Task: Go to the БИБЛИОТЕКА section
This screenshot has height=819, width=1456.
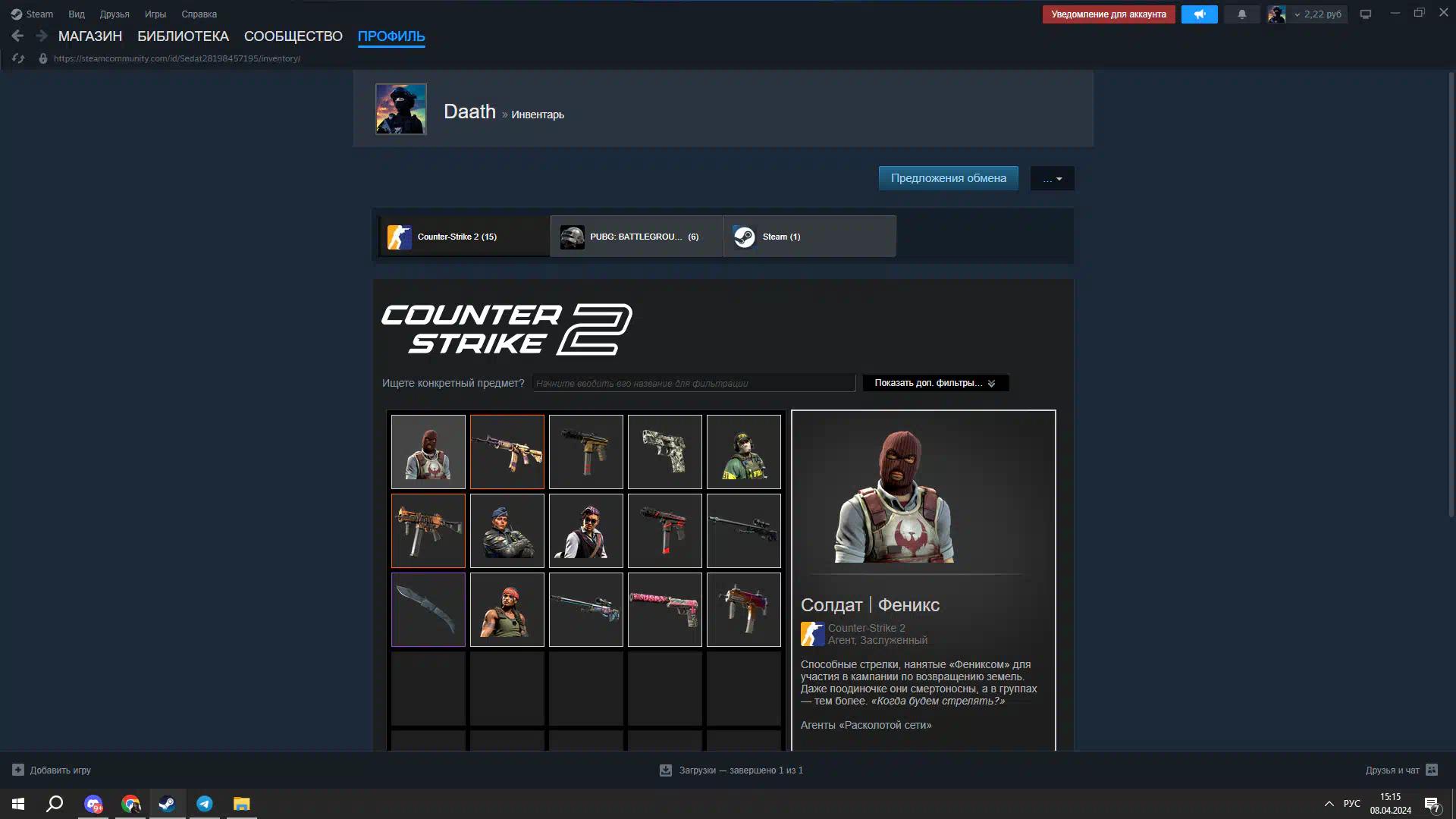Action: click(x=183, y=36)
